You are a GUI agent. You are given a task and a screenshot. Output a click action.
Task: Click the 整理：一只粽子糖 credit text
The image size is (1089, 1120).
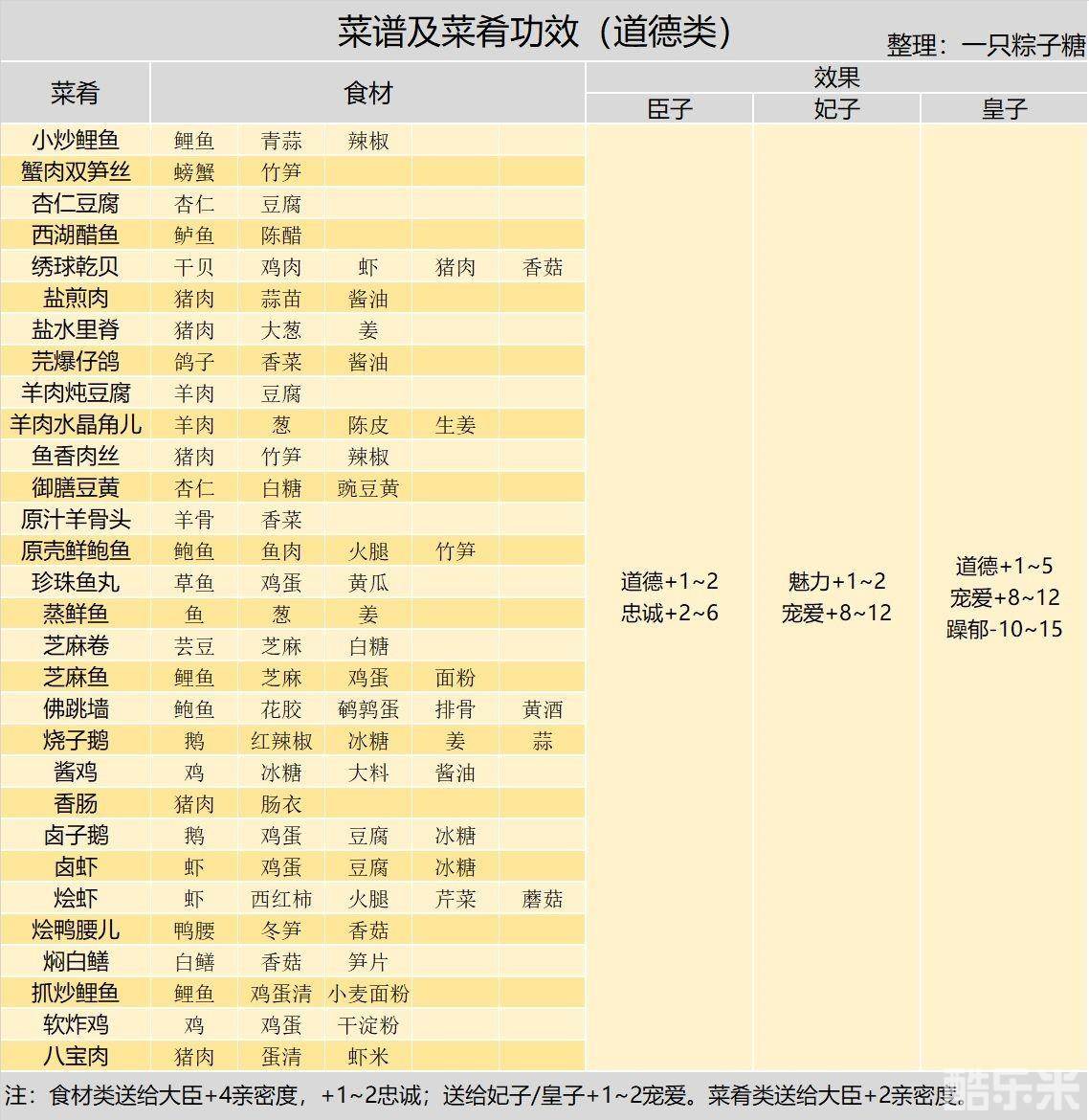986,45
